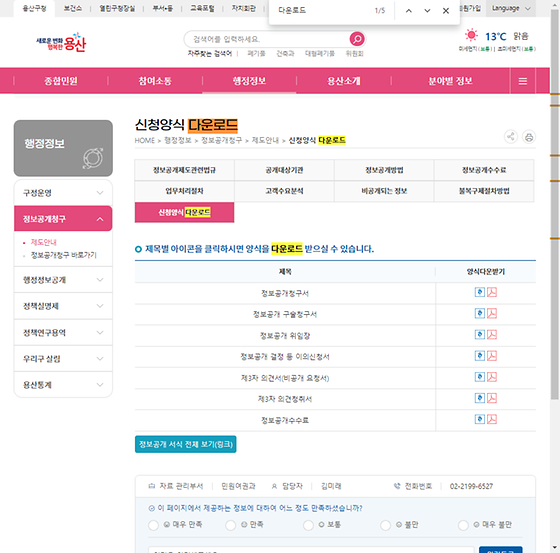Go to next find result arrow
The image size is (560, 553).
427,11
